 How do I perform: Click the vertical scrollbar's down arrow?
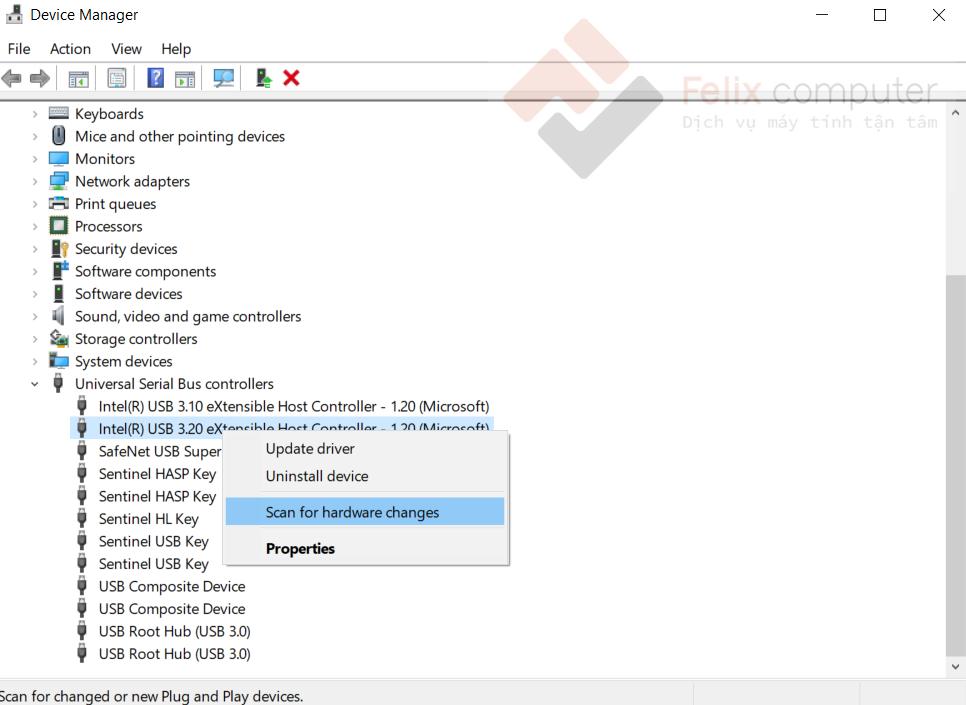click(x=955, y=666)
